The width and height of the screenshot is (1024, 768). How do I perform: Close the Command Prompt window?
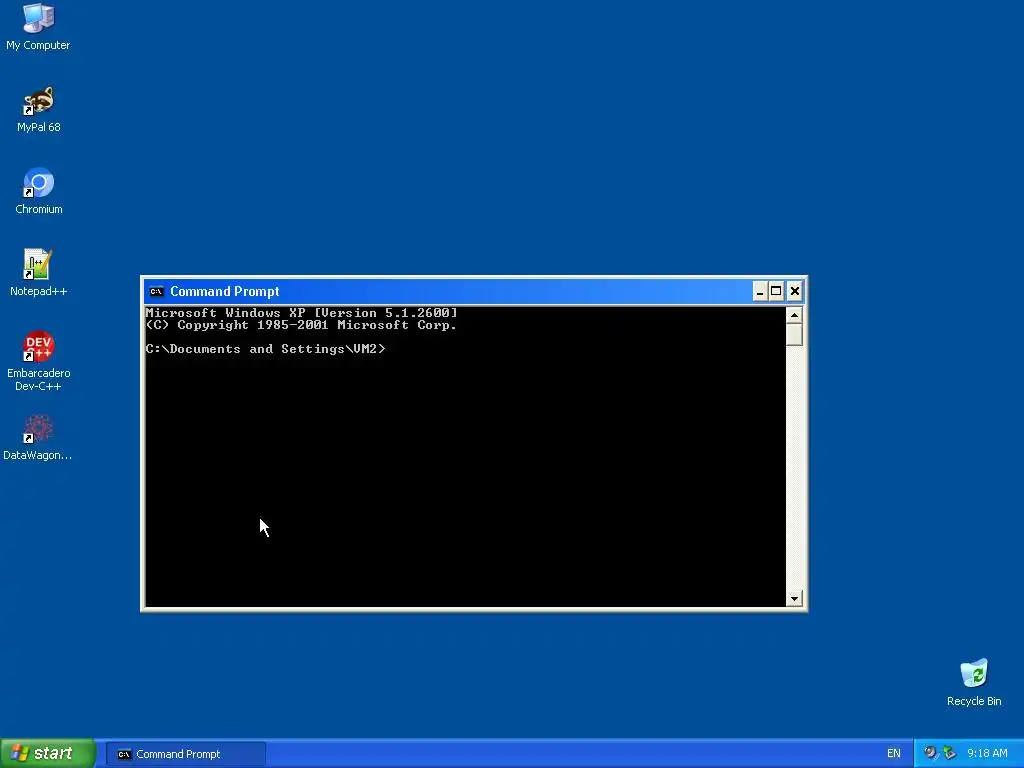tap(795, 291)
